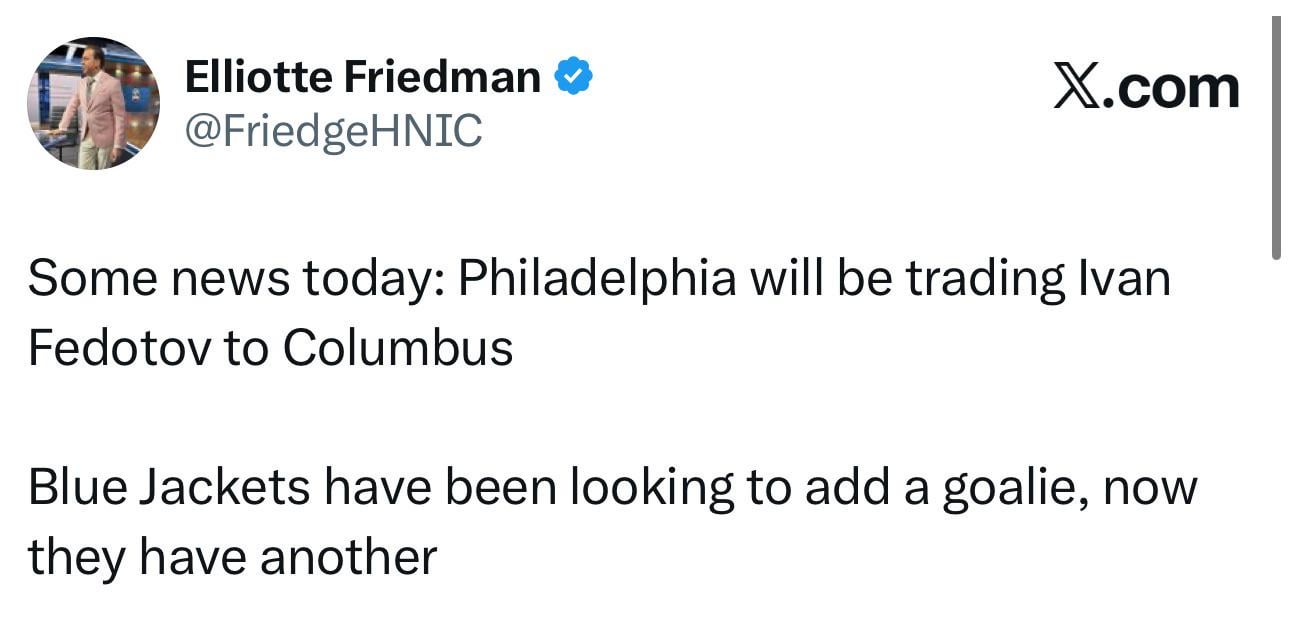
Task: Click the Blue Jackets text in the tweet
Action: (x=170, y=487)
